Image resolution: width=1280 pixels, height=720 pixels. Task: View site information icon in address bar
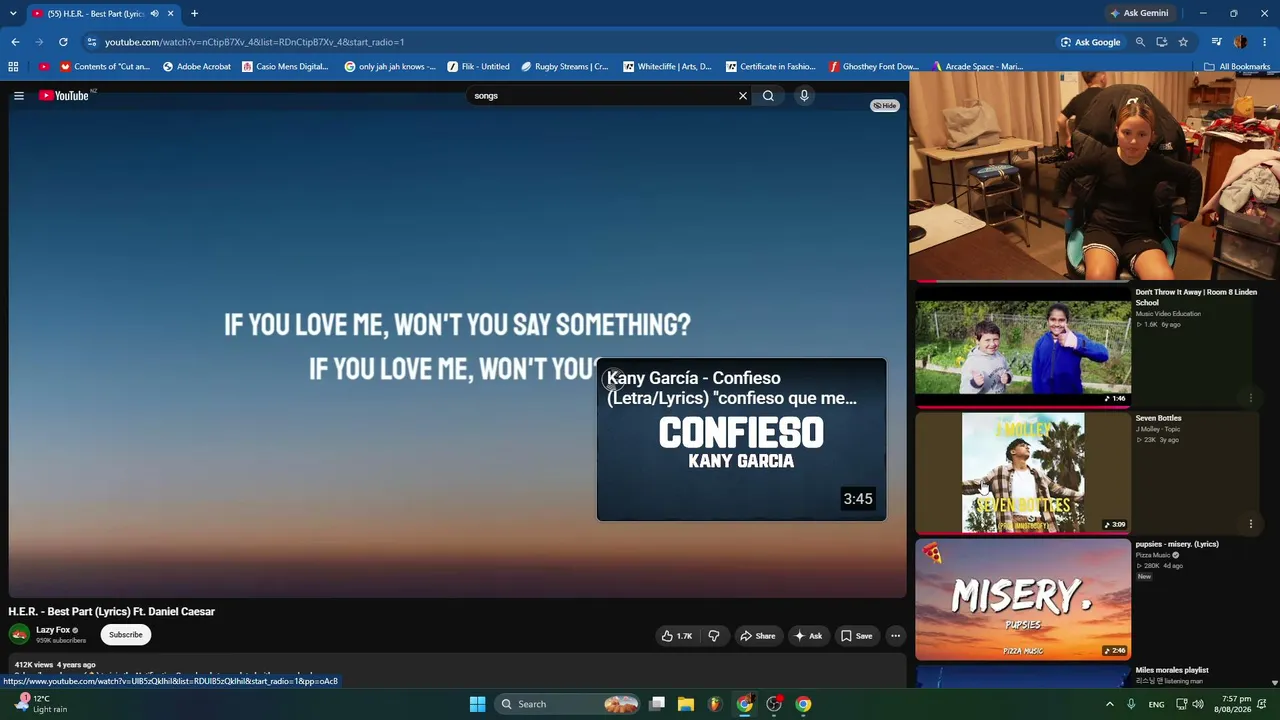click(x=91, y=42)
